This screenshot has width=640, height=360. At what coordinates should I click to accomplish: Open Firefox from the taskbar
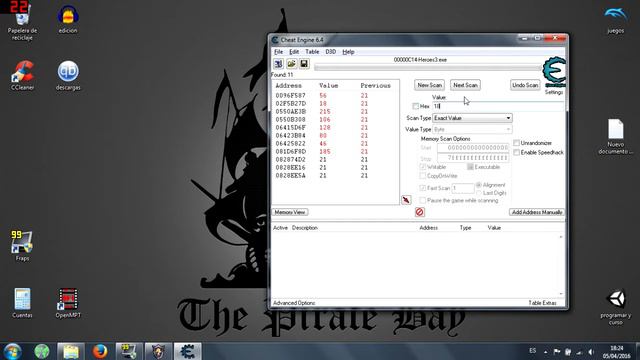click(x=100, y=351)
